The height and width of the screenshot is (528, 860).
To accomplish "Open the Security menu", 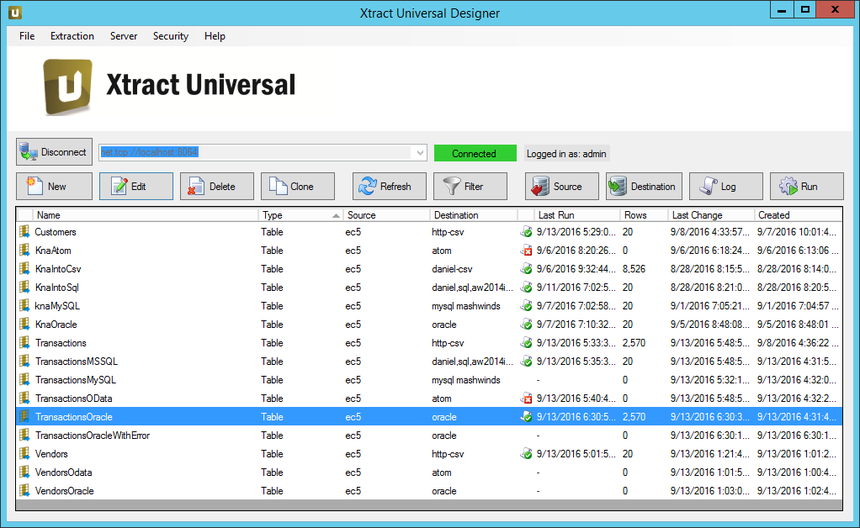I will tap(171, 36).
